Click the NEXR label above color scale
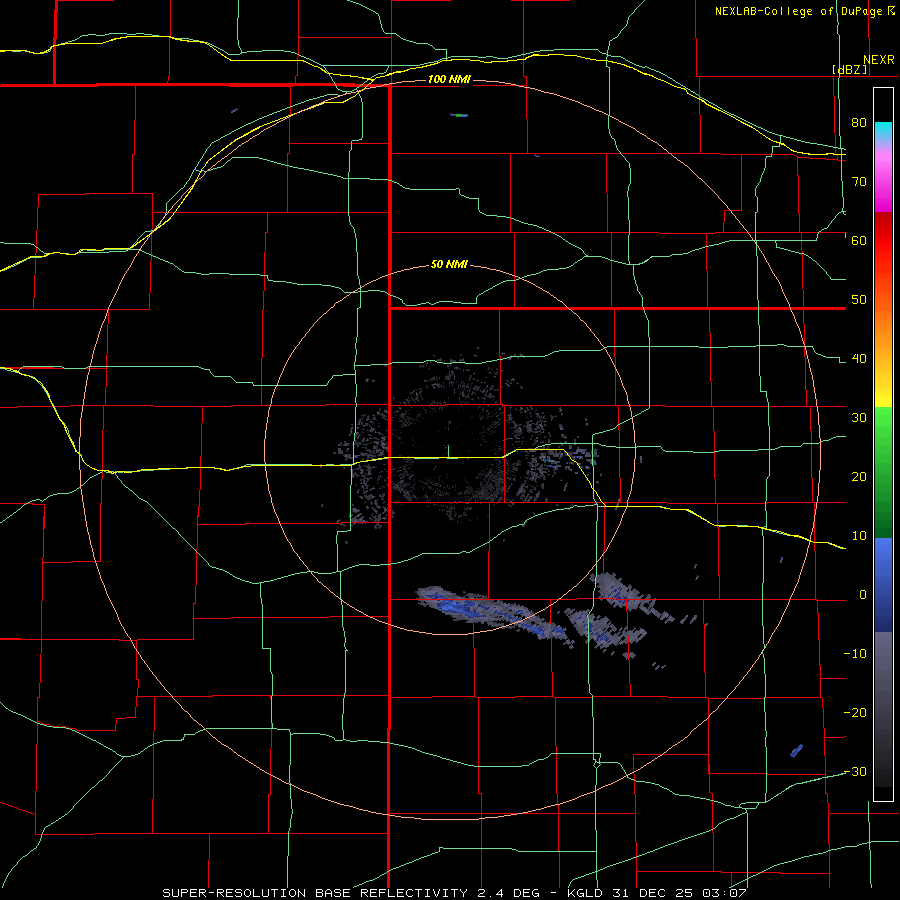 (x=879, y=60)
